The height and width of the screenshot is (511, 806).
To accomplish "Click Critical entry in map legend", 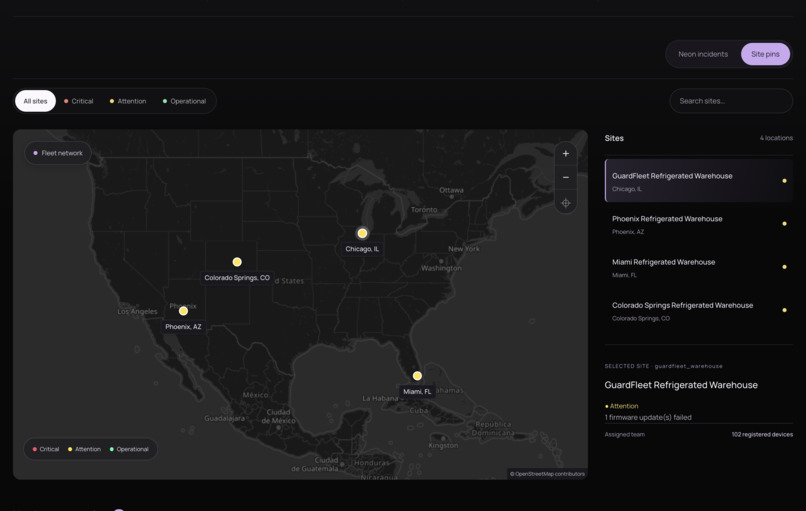I will point(46,449).
